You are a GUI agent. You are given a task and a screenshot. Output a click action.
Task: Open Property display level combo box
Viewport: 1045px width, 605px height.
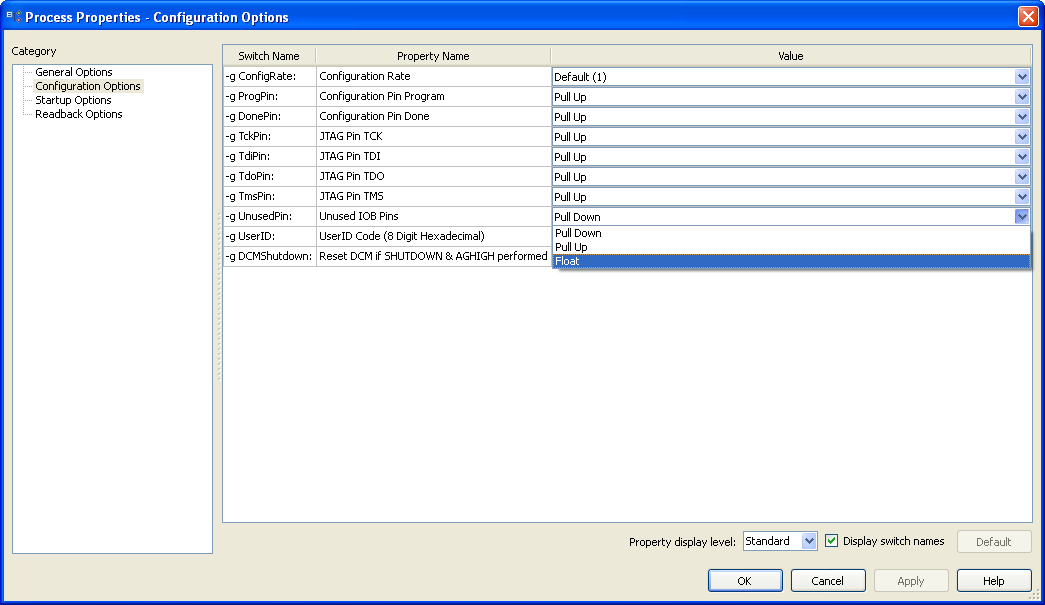coord(780,541)
